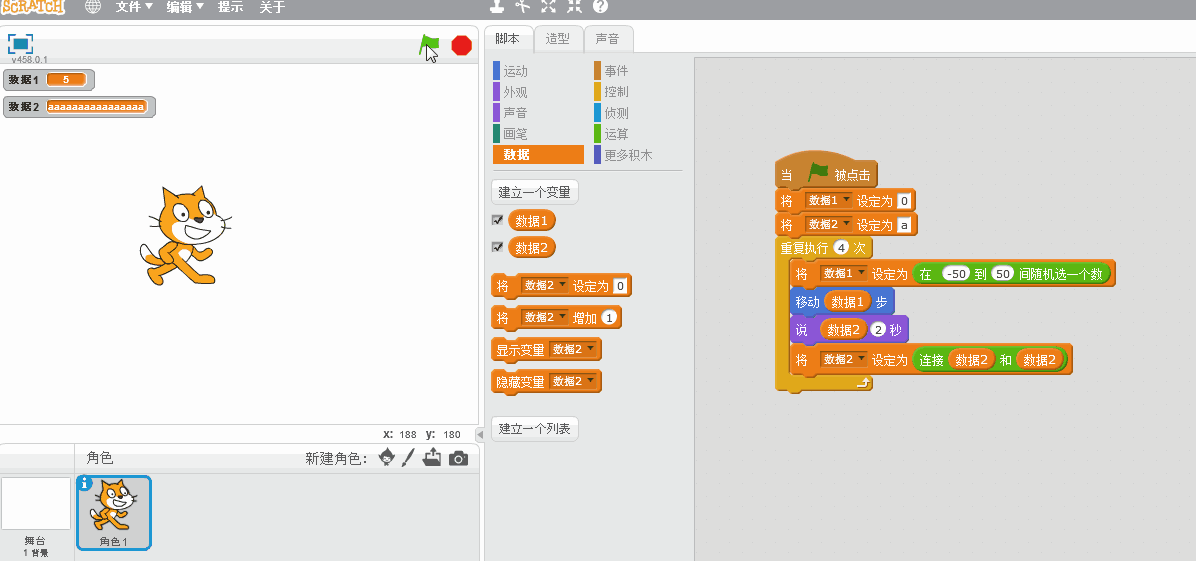Open the language globe menu
This screenshot has width=1196, height=561.
93,7
